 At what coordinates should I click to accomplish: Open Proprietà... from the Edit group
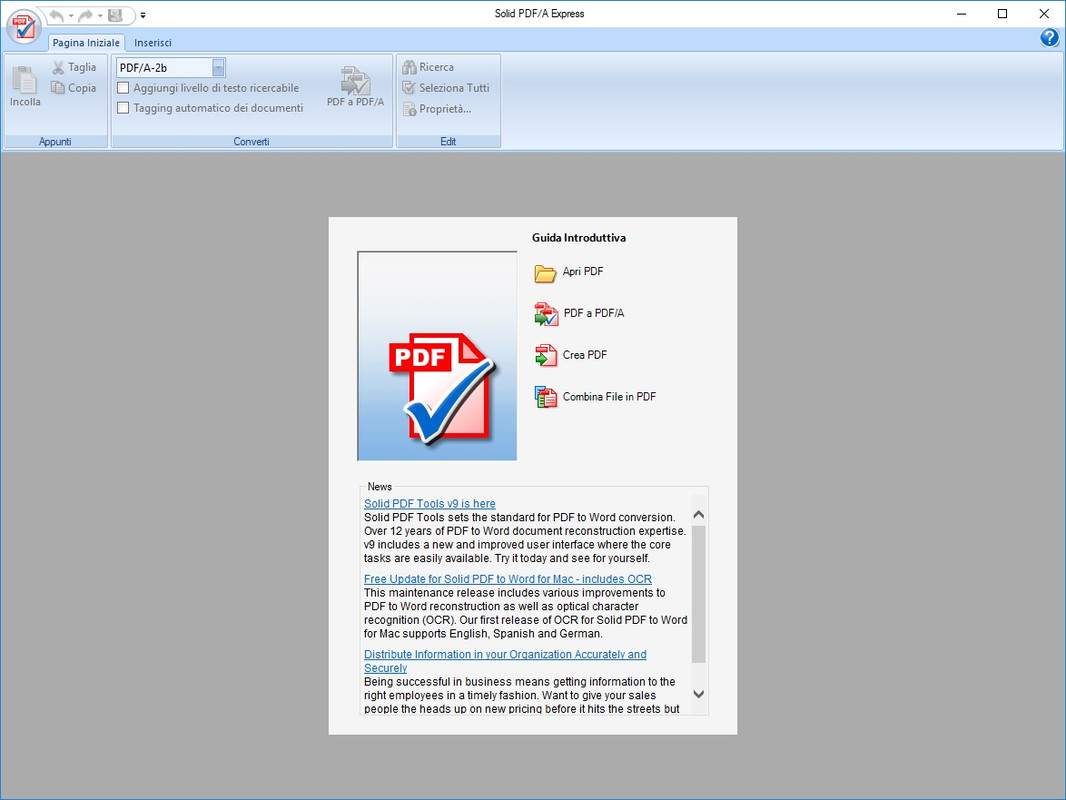pyautogui.click(x=437, y=109)
